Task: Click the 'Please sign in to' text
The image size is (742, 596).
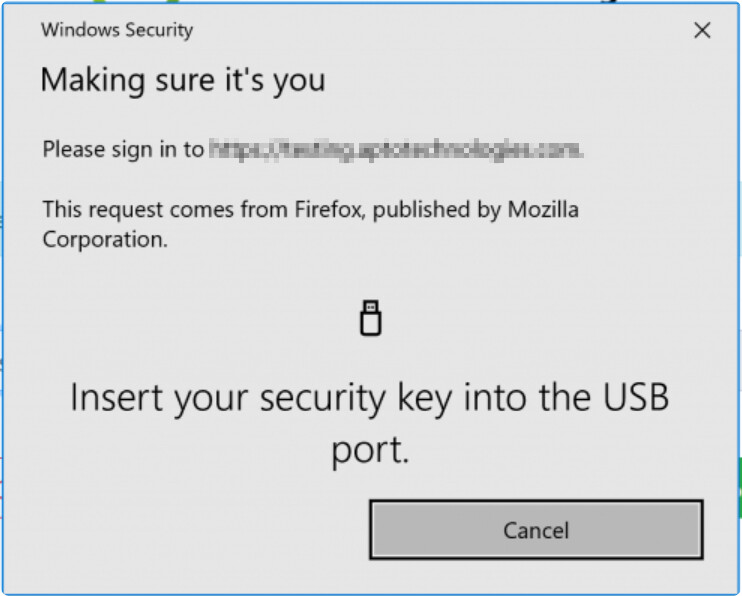Action: coord(123,150)
